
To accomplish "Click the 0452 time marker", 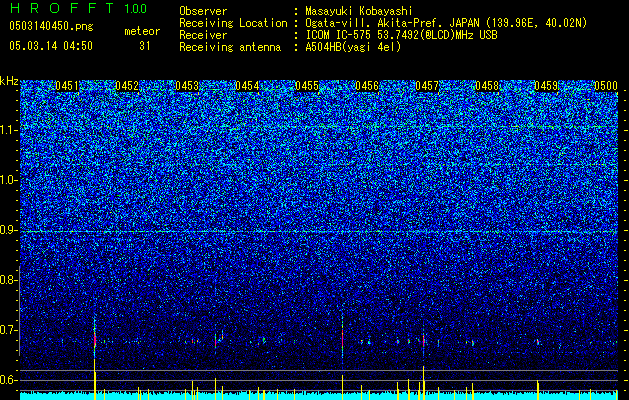I will 127,86.
